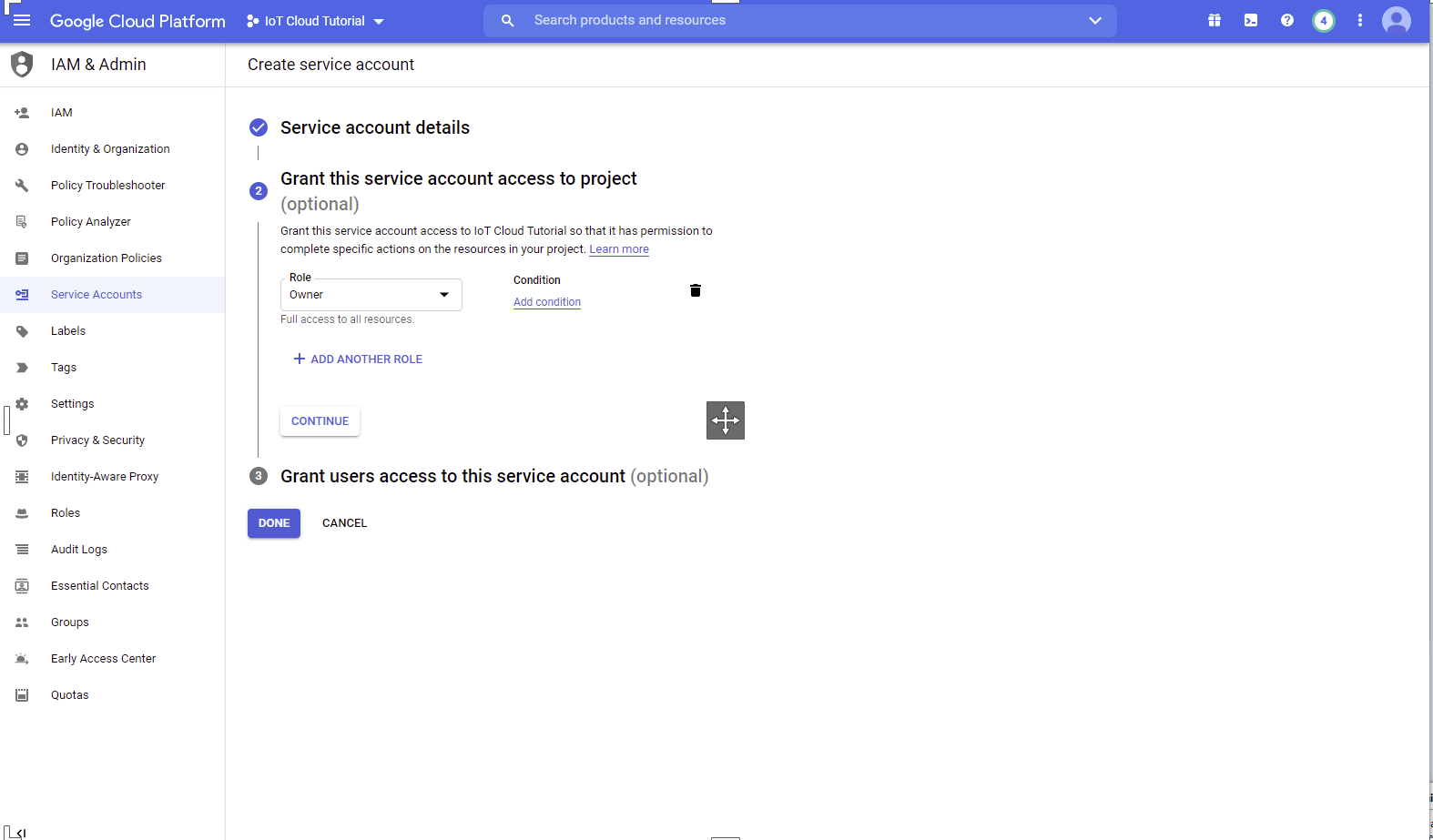Screen dimensions: 1433x840
Task: Open the three-dot settings menu in header
Action: tap(1360, 20)
